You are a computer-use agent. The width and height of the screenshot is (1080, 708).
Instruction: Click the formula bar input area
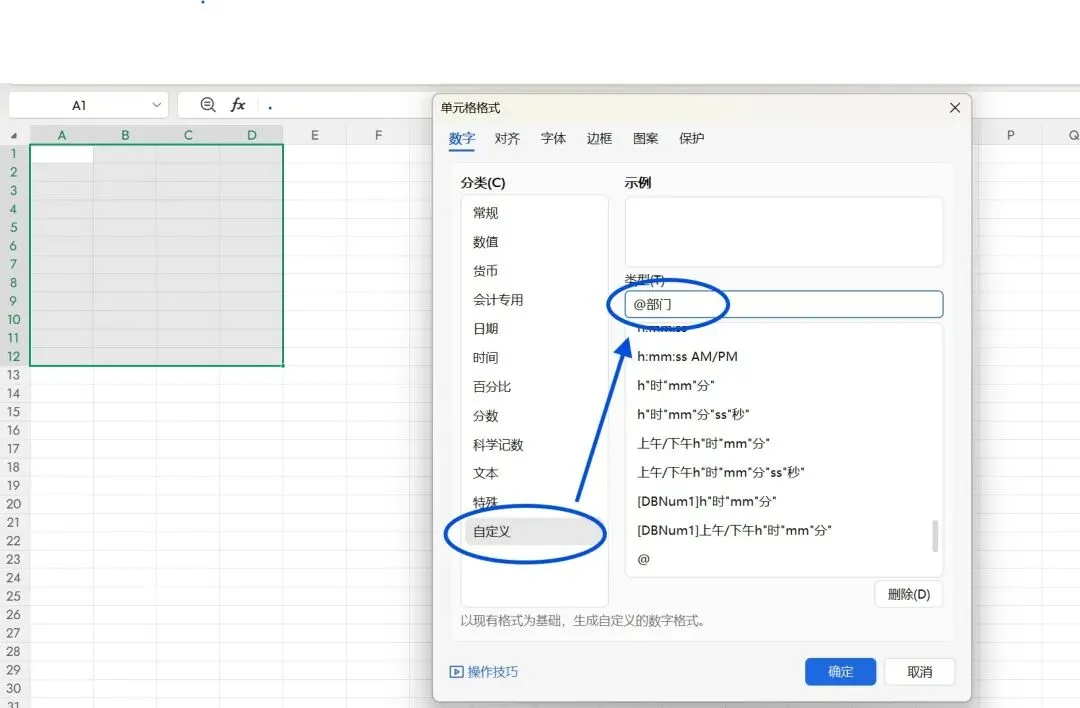(x=348, y=105)
